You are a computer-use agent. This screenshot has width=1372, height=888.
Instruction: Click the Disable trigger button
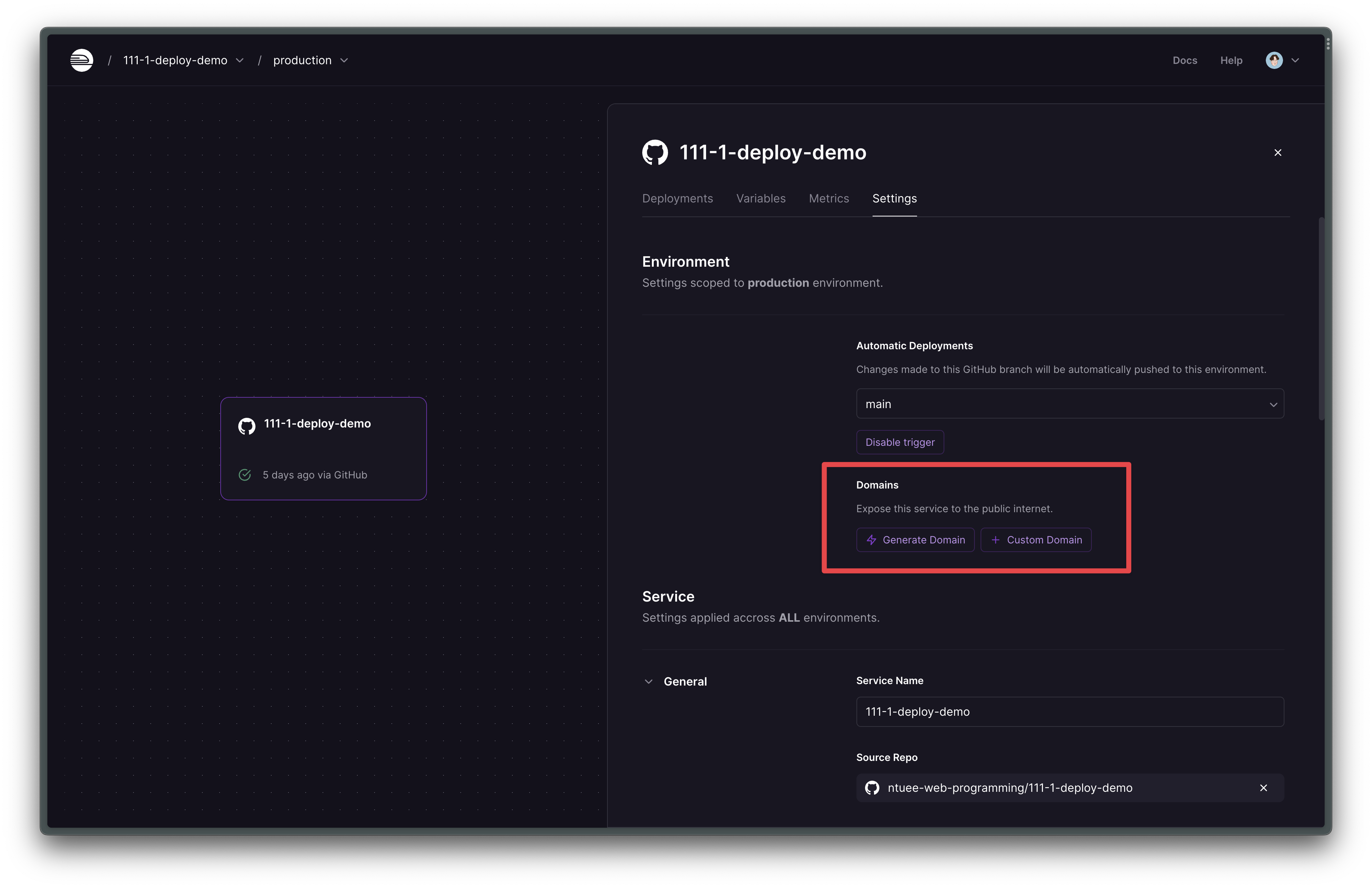899,442
